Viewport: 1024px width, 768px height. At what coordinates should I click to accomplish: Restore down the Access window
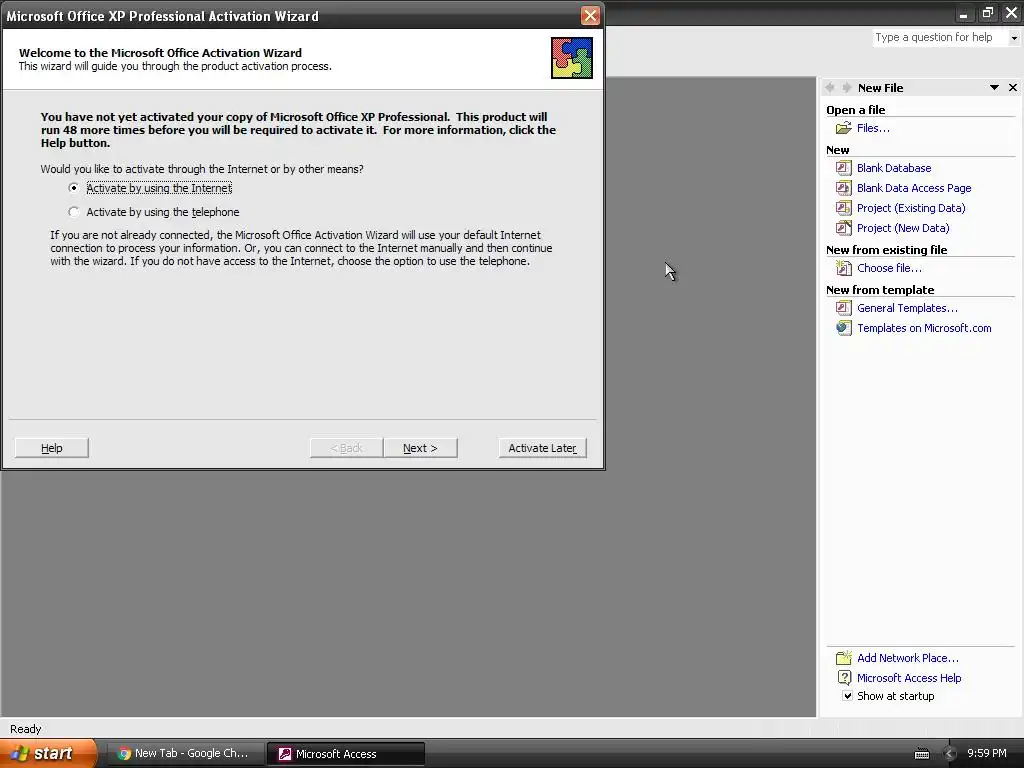tap(988, 13)
